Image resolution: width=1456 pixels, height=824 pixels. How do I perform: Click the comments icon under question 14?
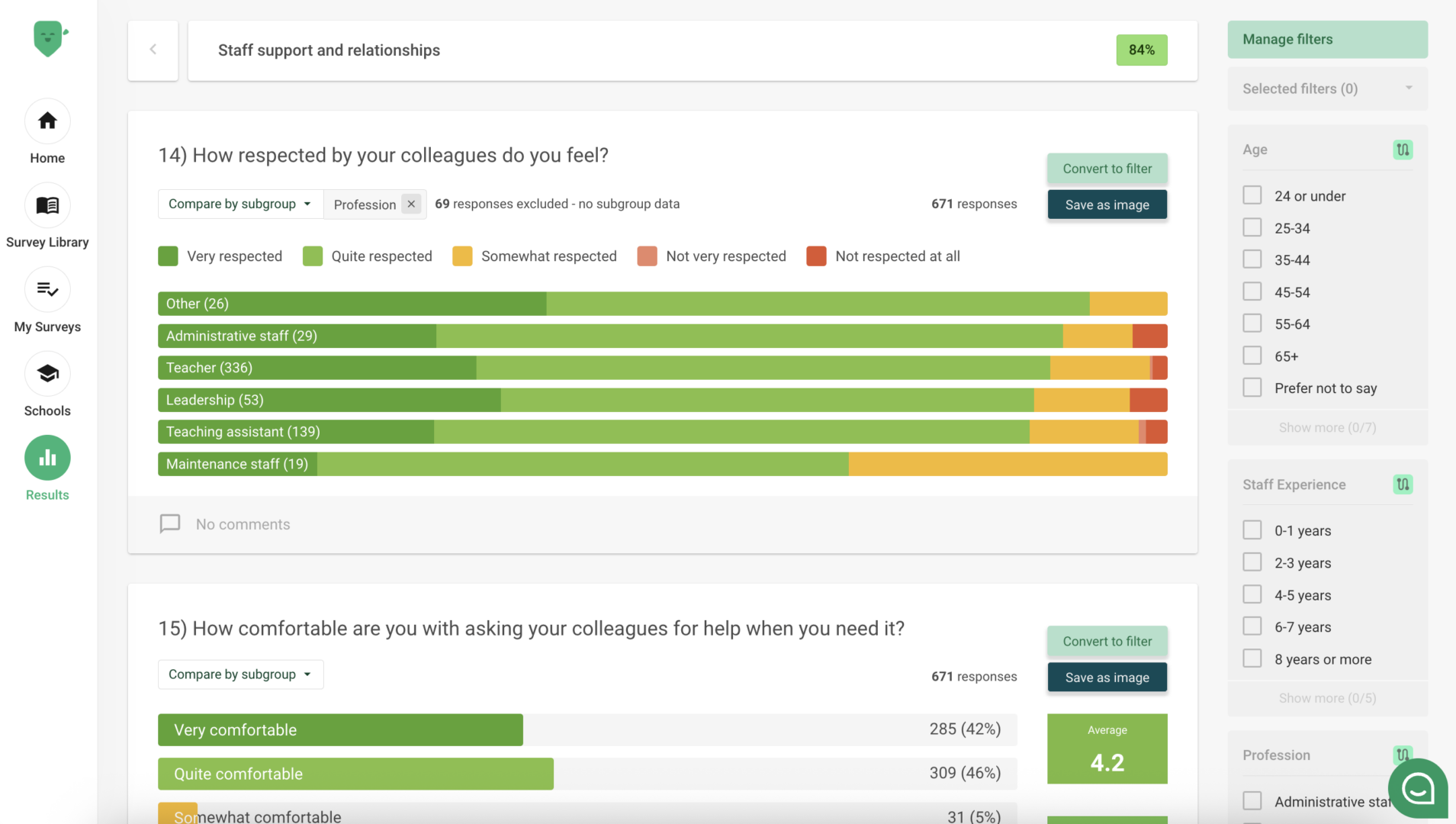(x=169, y=523)
